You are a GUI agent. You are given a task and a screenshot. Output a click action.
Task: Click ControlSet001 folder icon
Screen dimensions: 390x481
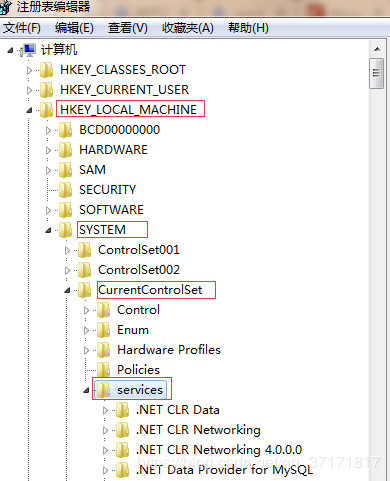point(85,250)
